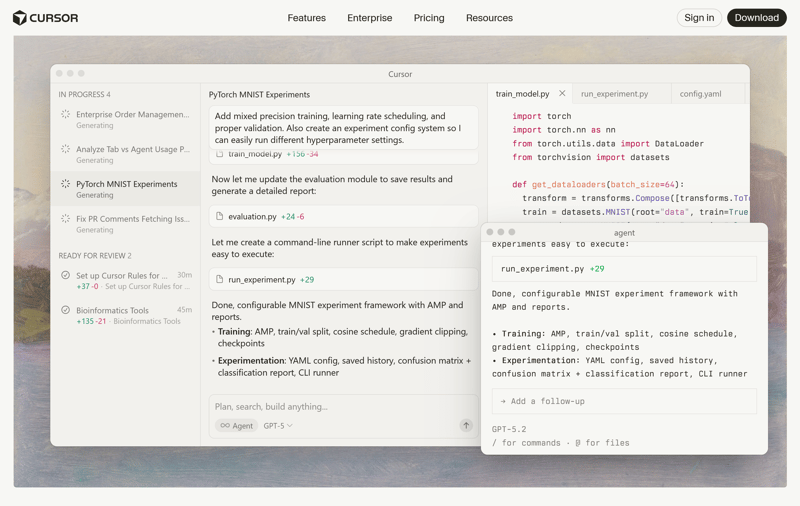The width and height of the screenshot is (800, 506).
Task: Click spinner icon beside Enterprise Order Management task
Action: tap(65, 115)
